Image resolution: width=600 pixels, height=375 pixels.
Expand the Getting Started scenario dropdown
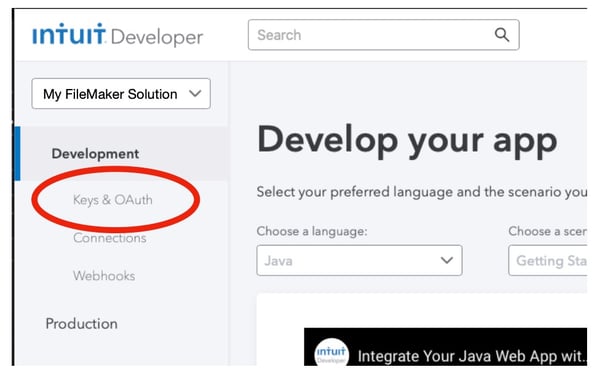point(548,261)
